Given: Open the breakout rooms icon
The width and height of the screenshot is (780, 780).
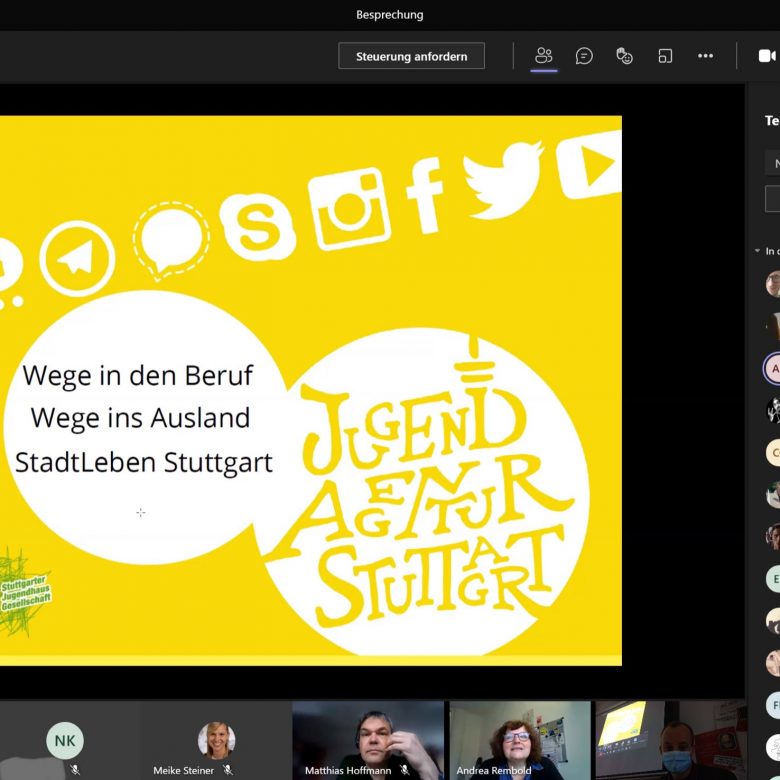Looking at the screenshot, I should (665, 56).
